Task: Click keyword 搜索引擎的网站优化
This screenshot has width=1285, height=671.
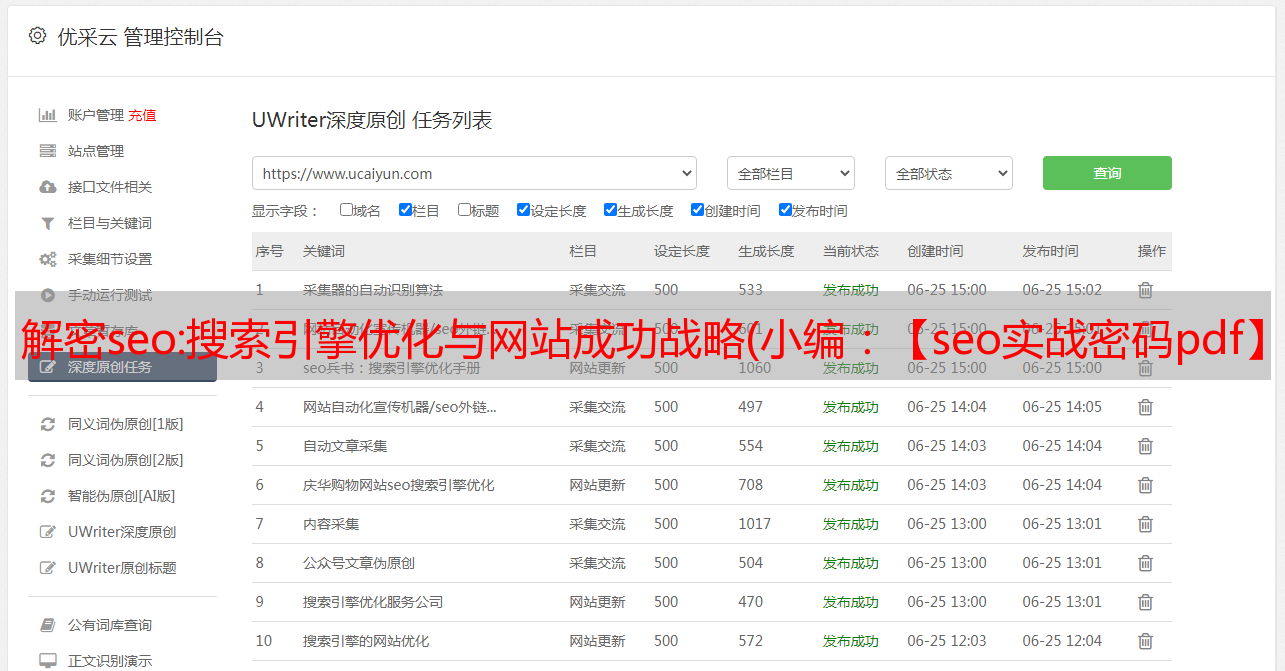Action: pyautogui.click(x=366, y=641)
